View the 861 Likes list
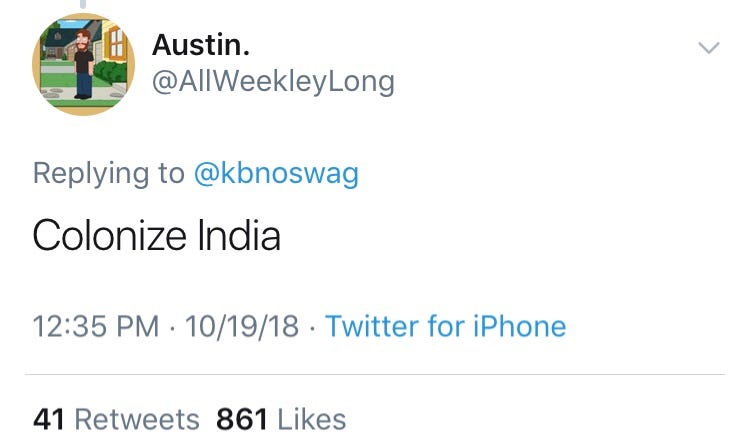748x446 pixels. click(x=281, y=419)
